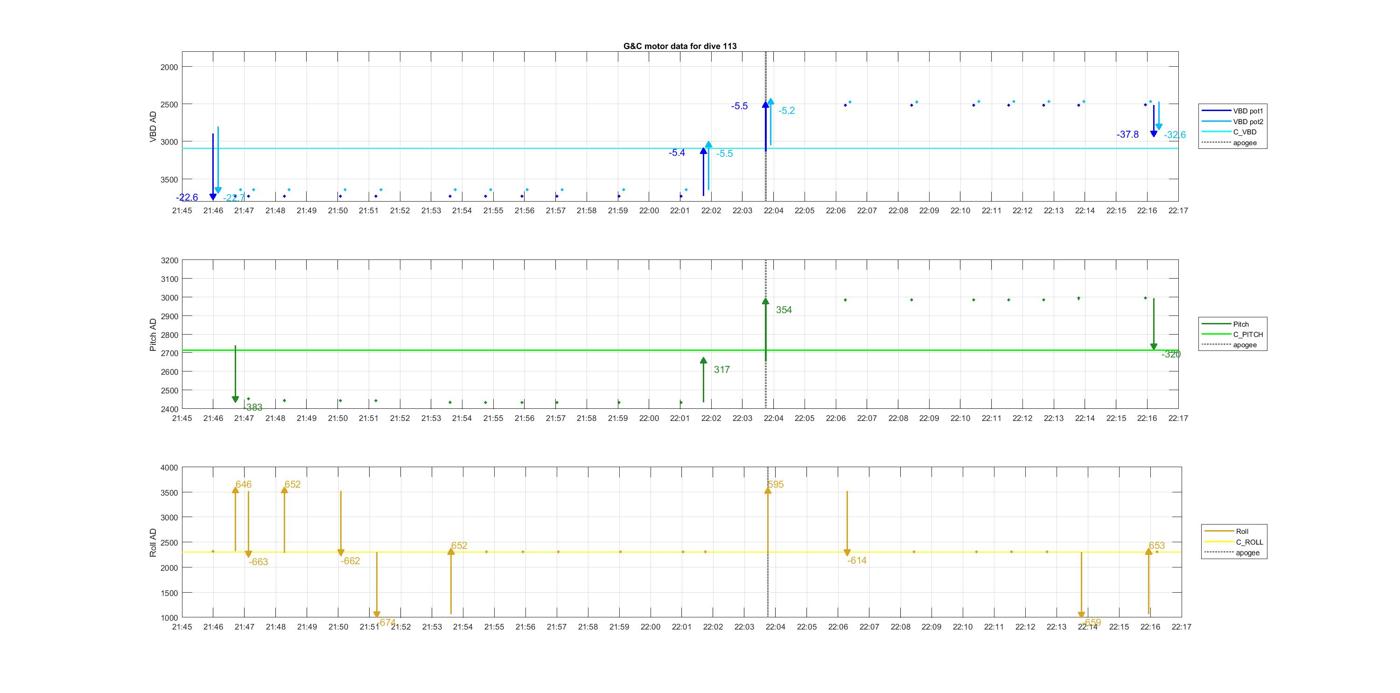Image resolution: width=1400 pixels, height=693 pixels.
Task: Click "21:50" on the VBD plot x-axis
Action: click(338, 210)
